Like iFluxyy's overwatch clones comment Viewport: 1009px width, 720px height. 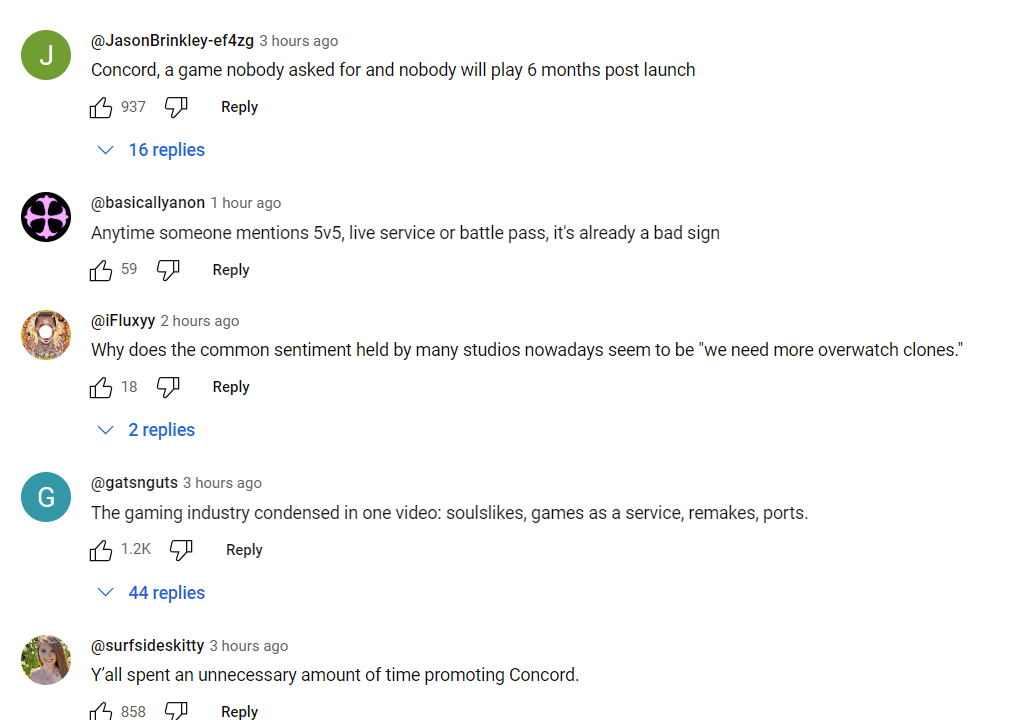point(101,387)
